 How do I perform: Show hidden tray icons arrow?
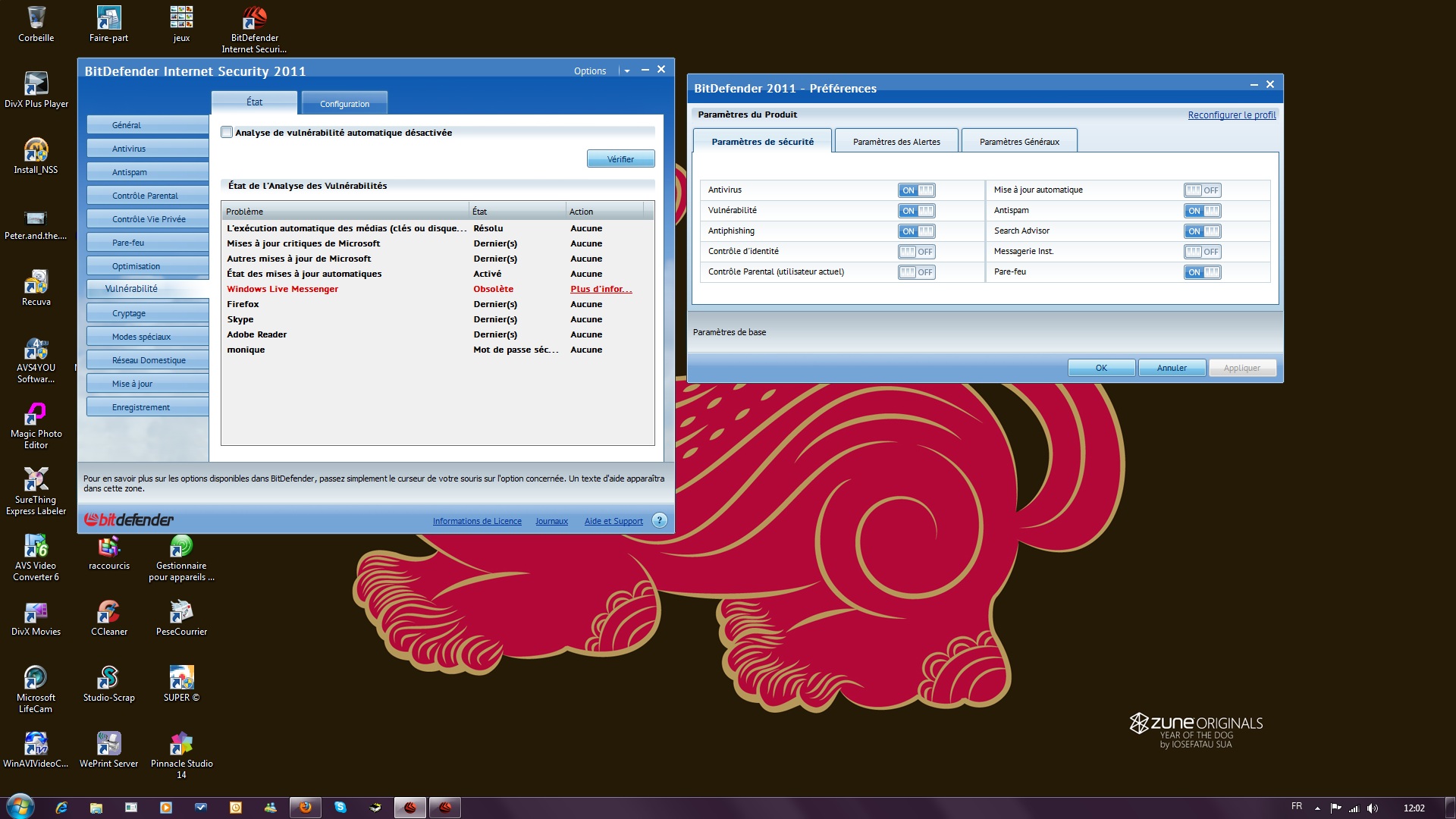(x=1317, y=808)
